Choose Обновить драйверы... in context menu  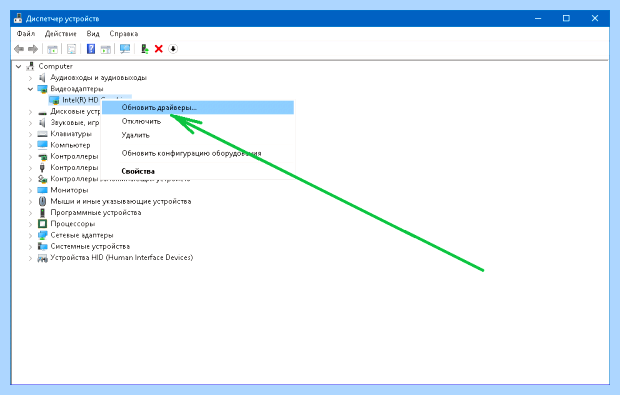(198, 108)
